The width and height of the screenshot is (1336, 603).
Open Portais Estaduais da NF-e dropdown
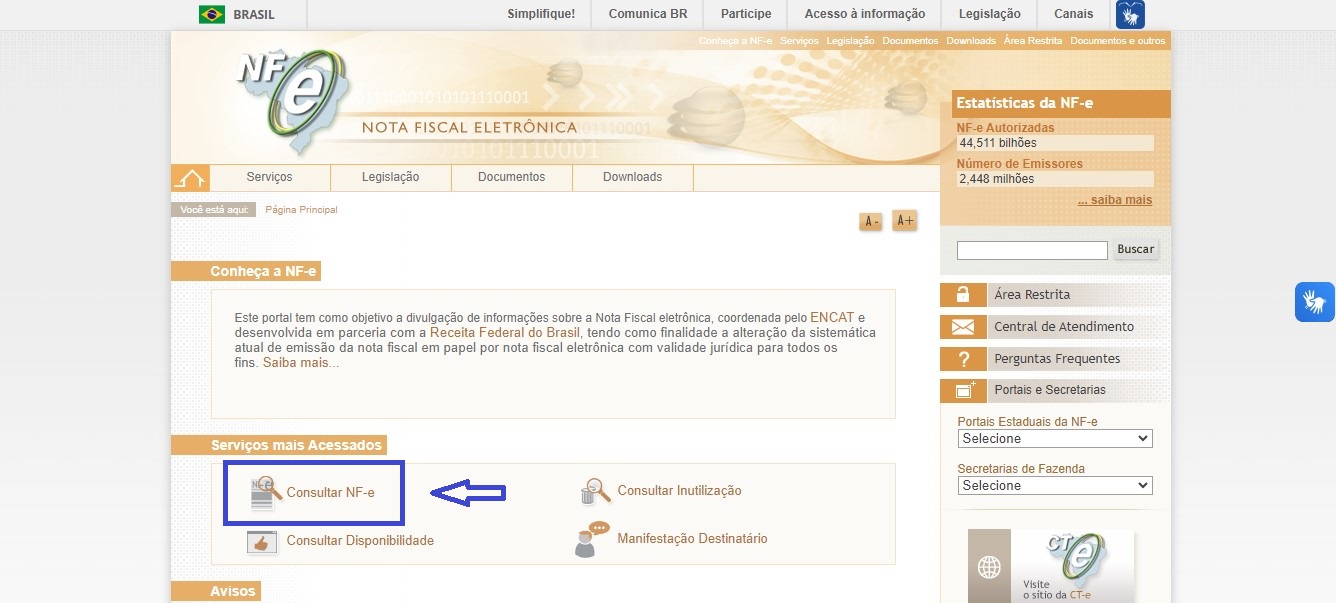[x=1055, y=439]
